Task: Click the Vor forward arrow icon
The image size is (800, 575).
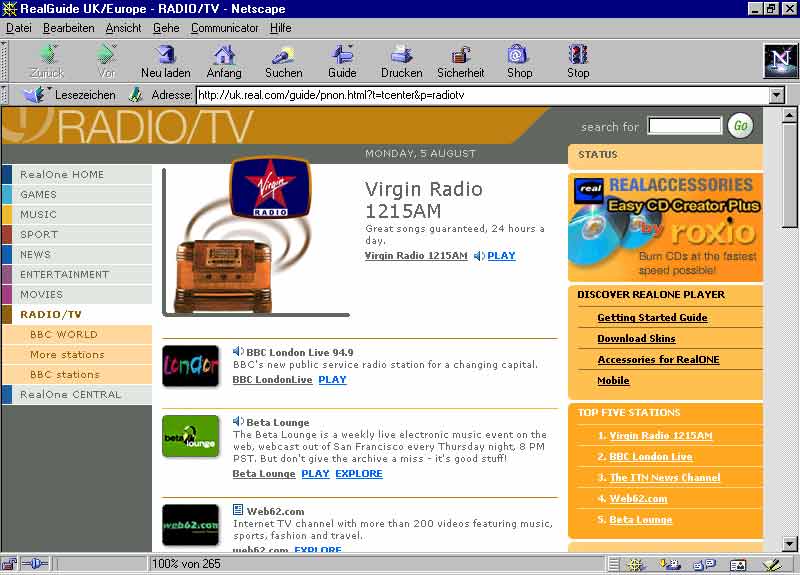Action: point(107,54)
